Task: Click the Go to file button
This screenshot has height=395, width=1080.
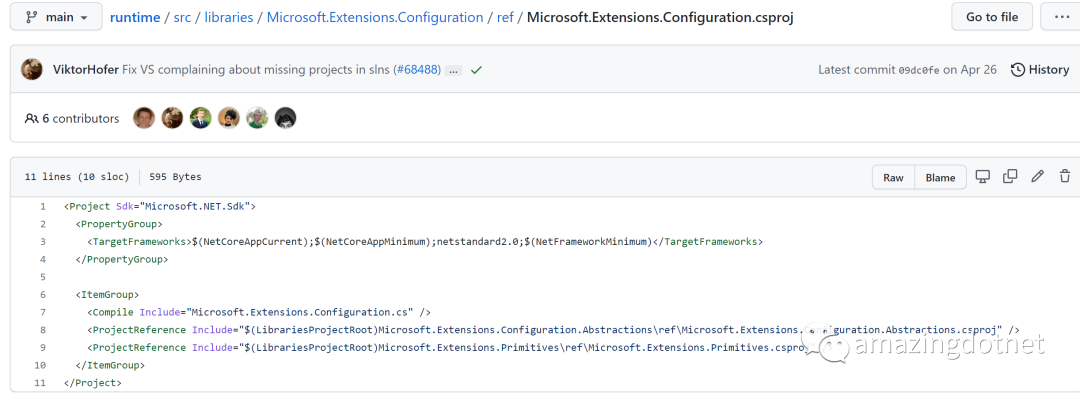Action: [x=993, y=17]
